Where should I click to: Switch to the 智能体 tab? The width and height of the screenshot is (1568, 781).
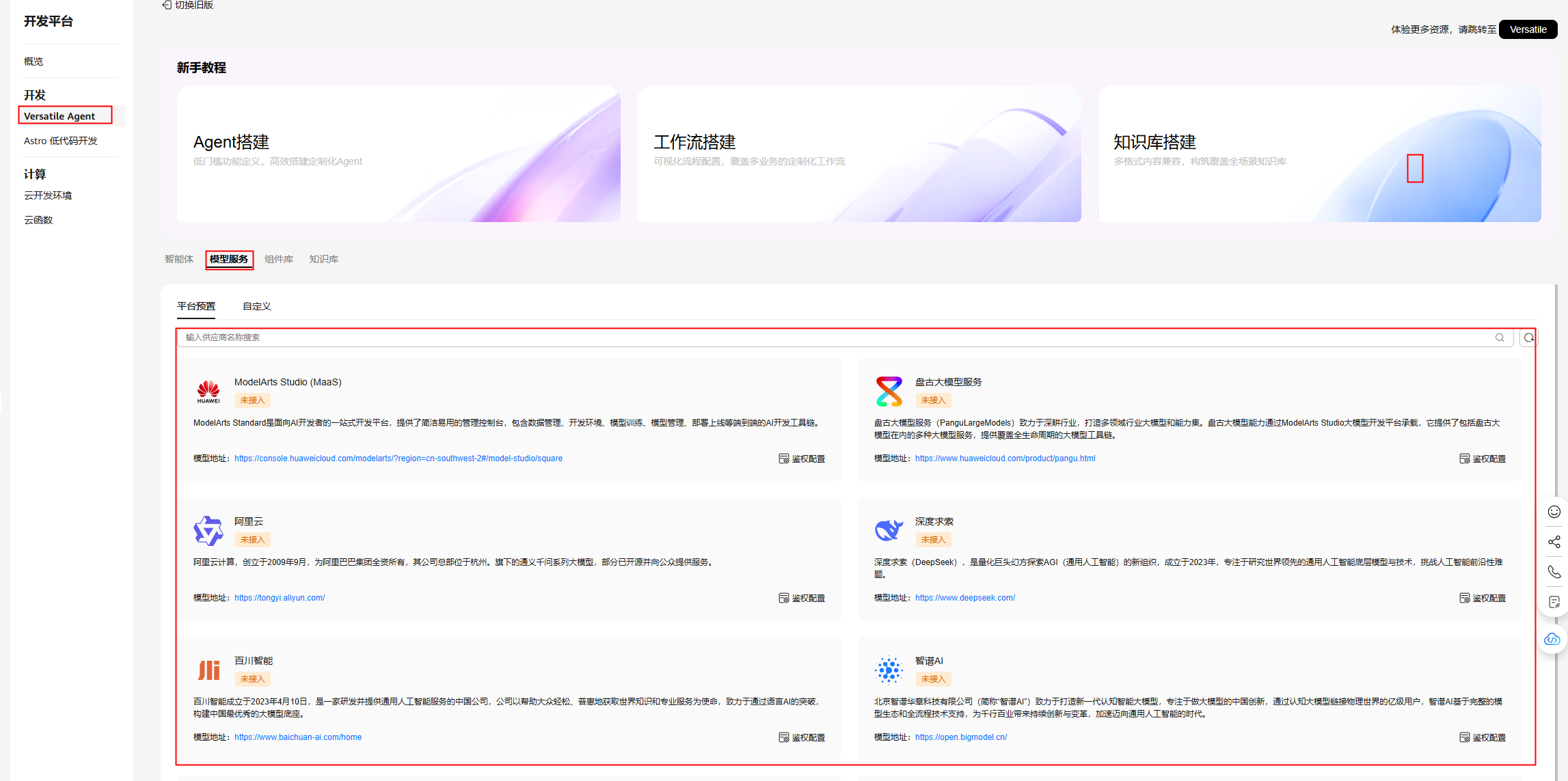[179, 259]
